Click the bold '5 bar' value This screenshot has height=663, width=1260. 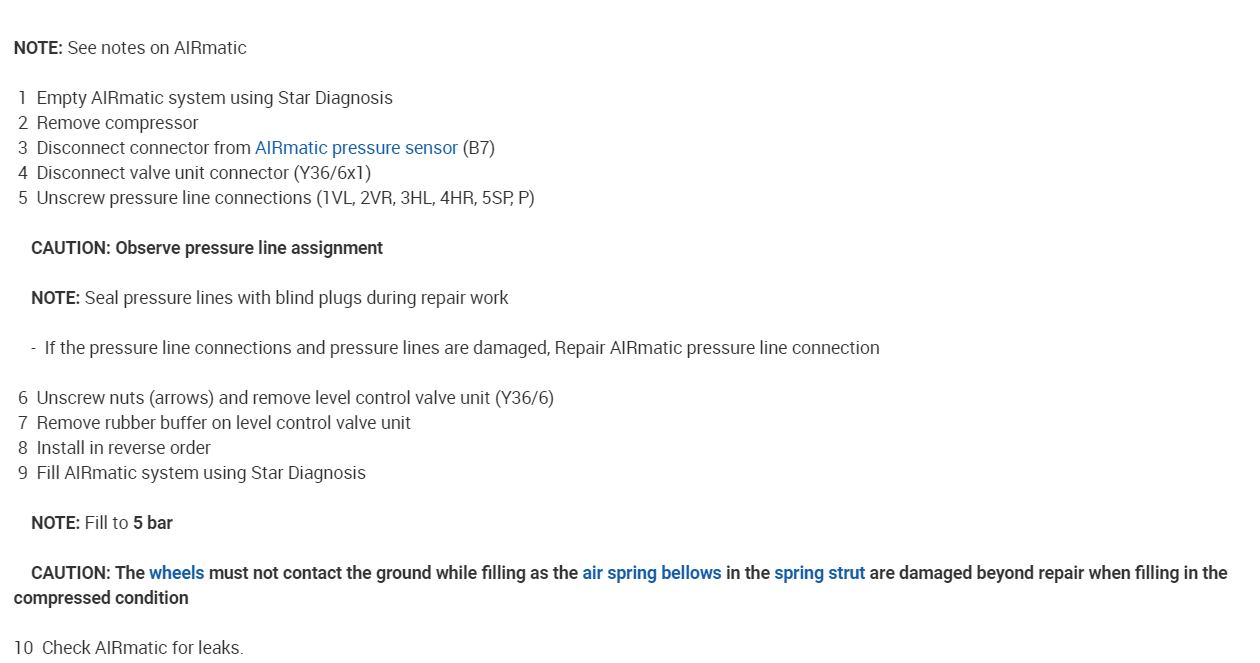click(153, 523)
